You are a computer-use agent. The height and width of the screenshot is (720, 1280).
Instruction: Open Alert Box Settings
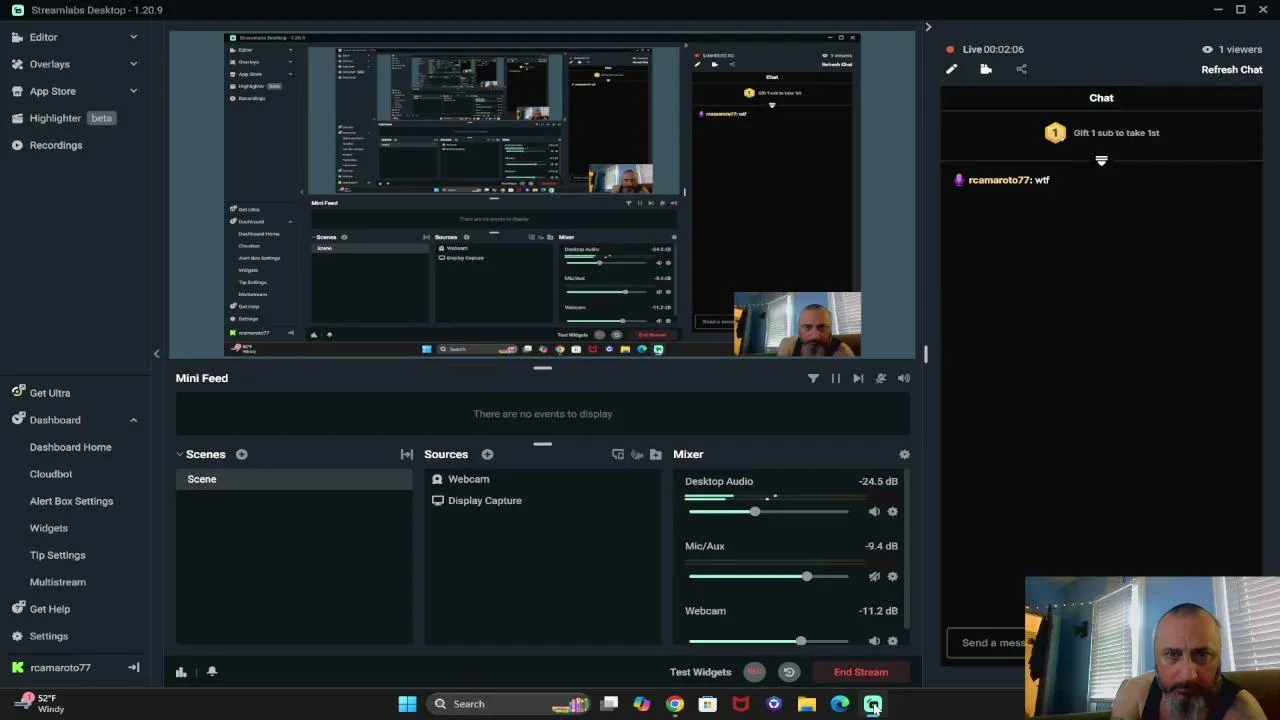[71, 501]
